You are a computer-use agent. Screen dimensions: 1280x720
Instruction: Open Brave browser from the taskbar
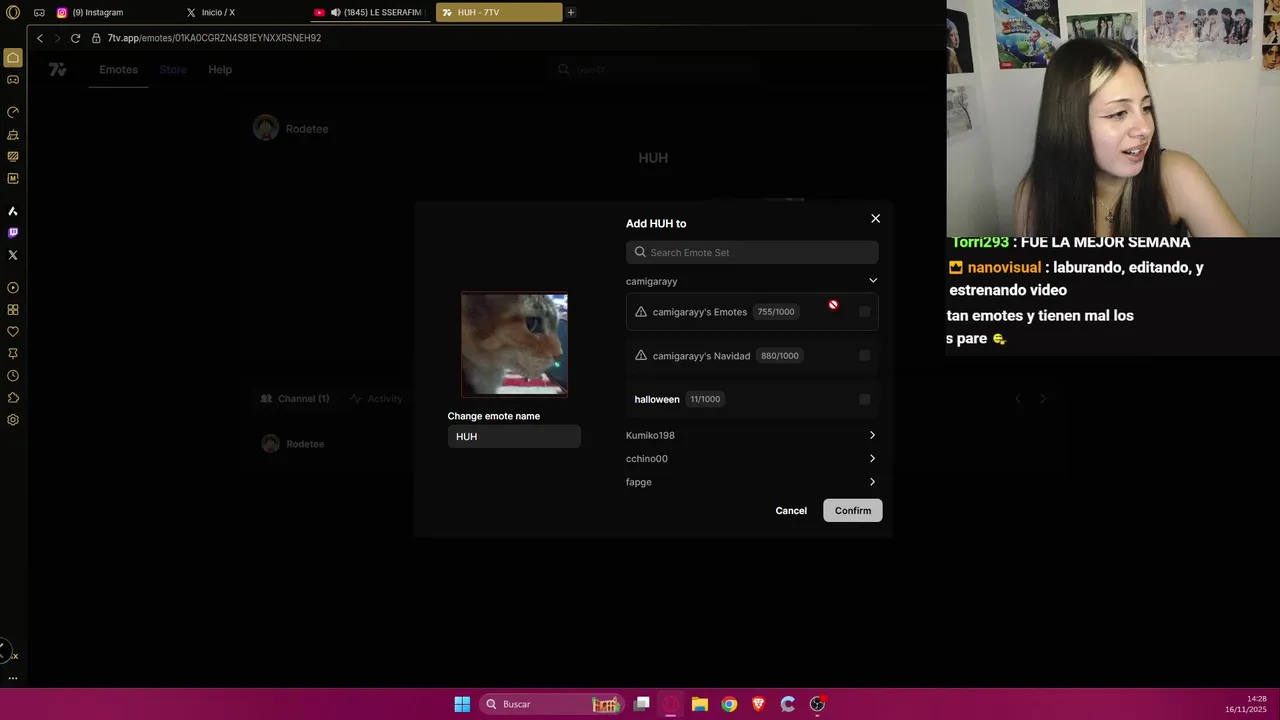758,704
